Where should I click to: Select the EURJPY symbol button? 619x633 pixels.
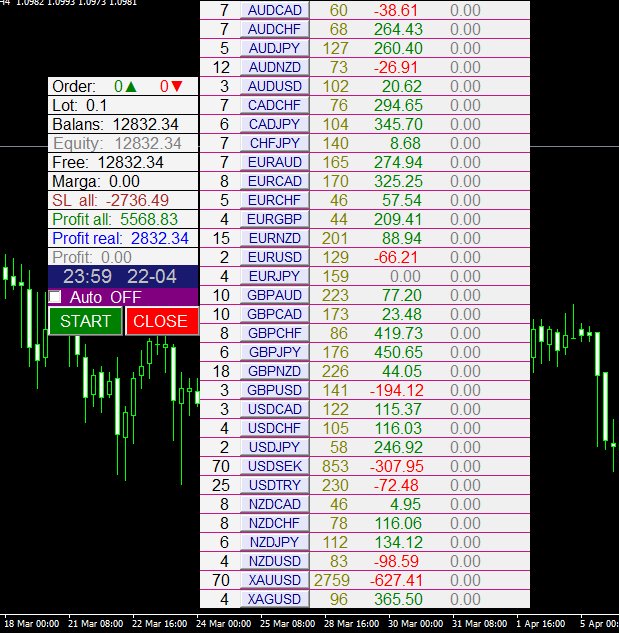click(x=275, y=276)
